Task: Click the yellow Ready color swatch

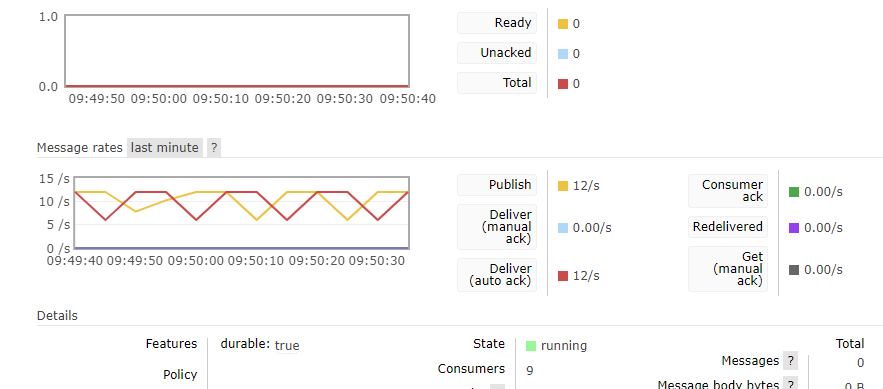Action: click(x=563, y=24)
